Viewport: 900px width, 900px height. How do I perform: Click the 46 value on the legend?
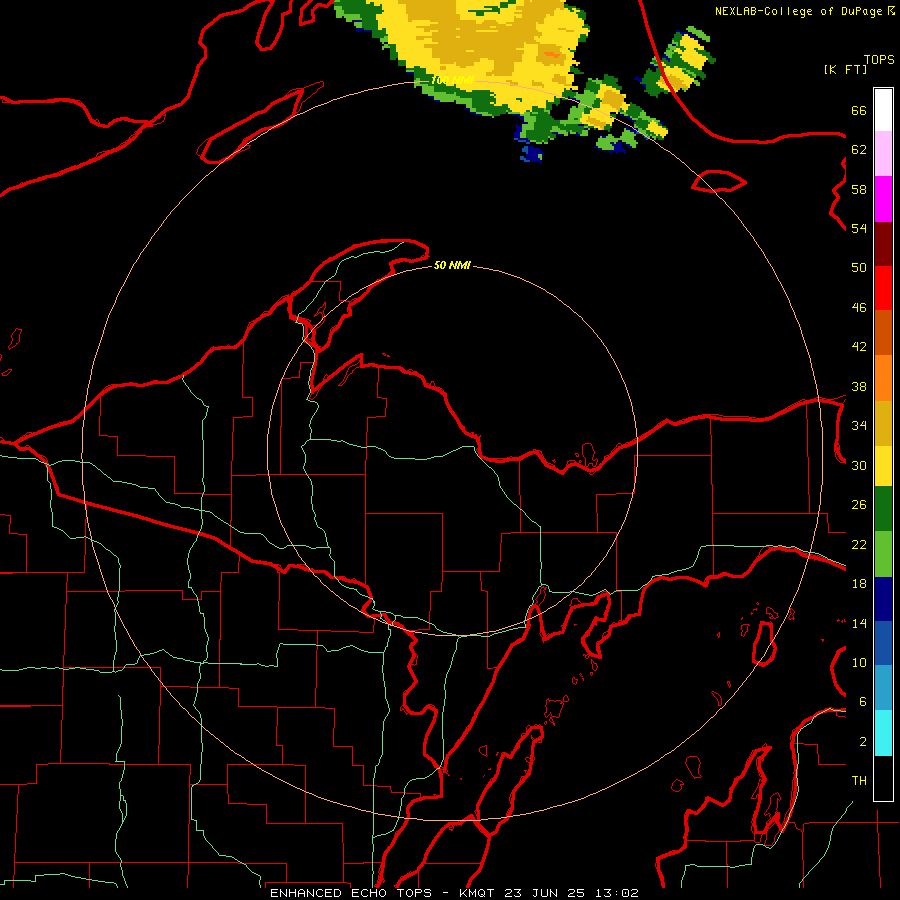[859, 308]
